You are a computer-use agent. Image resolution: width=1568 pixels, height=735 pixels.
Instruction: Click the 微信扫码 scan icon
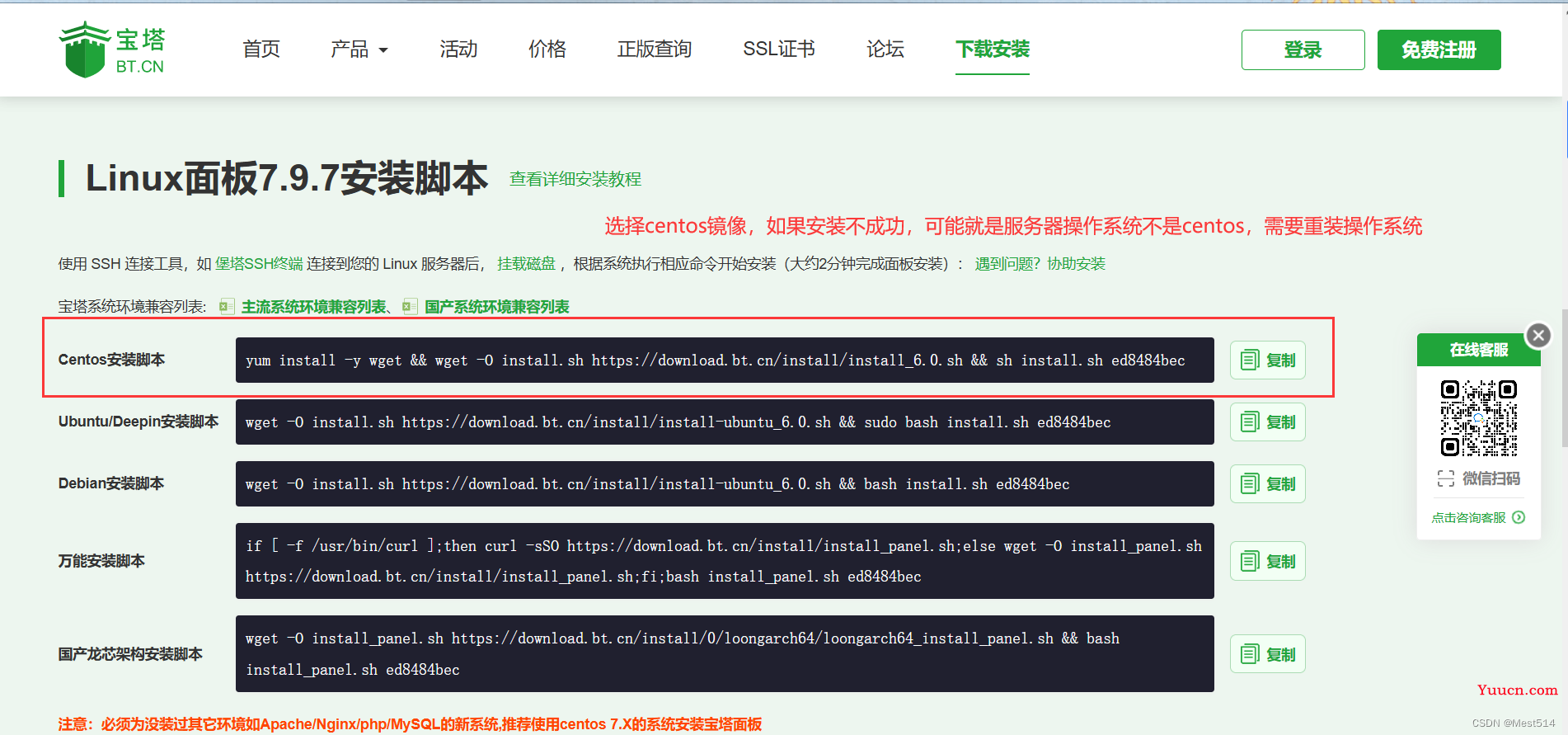[x=1446, y=478]
